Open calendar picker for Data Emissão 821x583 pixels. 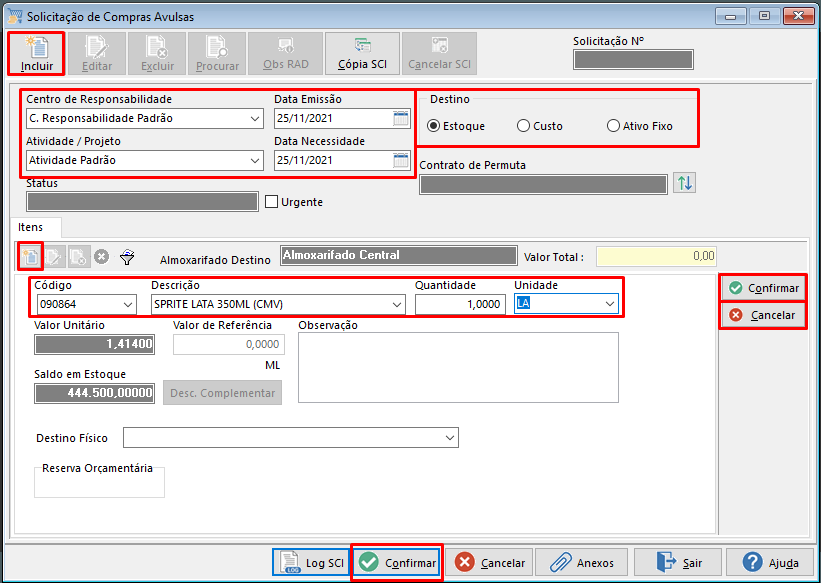point(401,118)
